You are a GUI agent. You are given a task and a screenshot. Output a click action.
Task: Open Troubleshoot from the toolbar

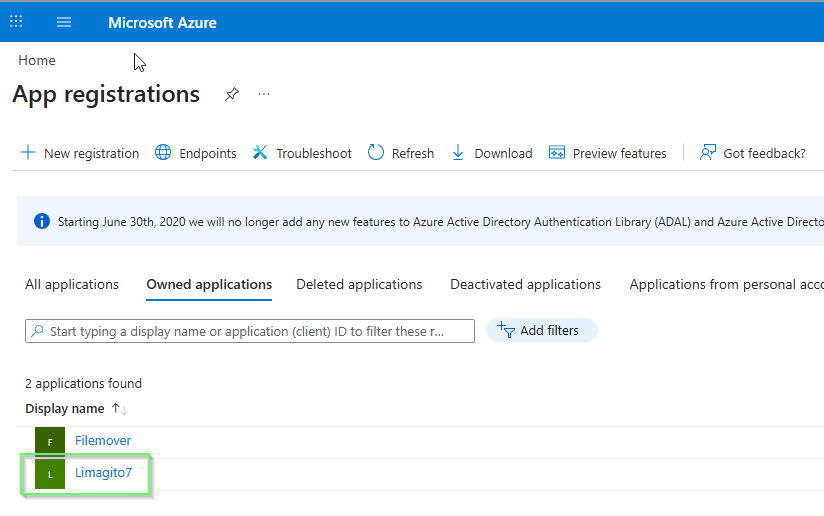[x=314, y=153]
